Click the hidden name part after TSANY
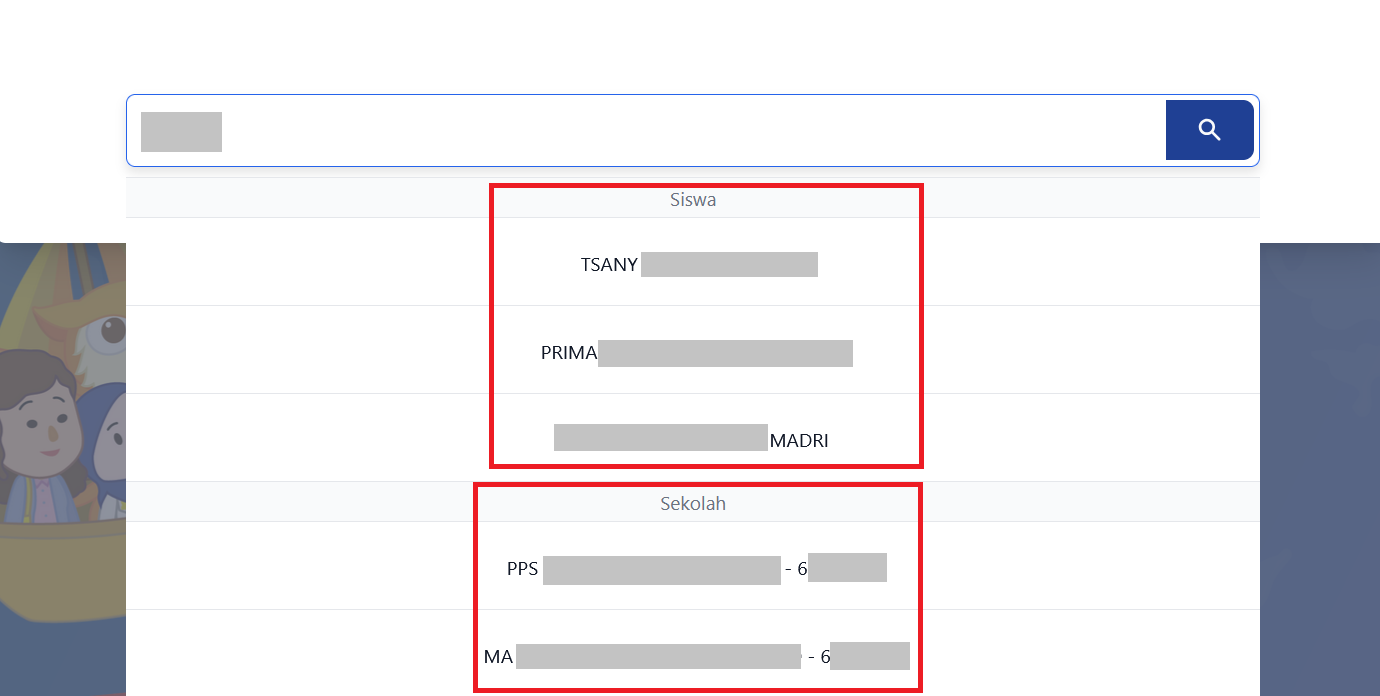This screenshot has height=696, width=1380. (x=729, y=265)
